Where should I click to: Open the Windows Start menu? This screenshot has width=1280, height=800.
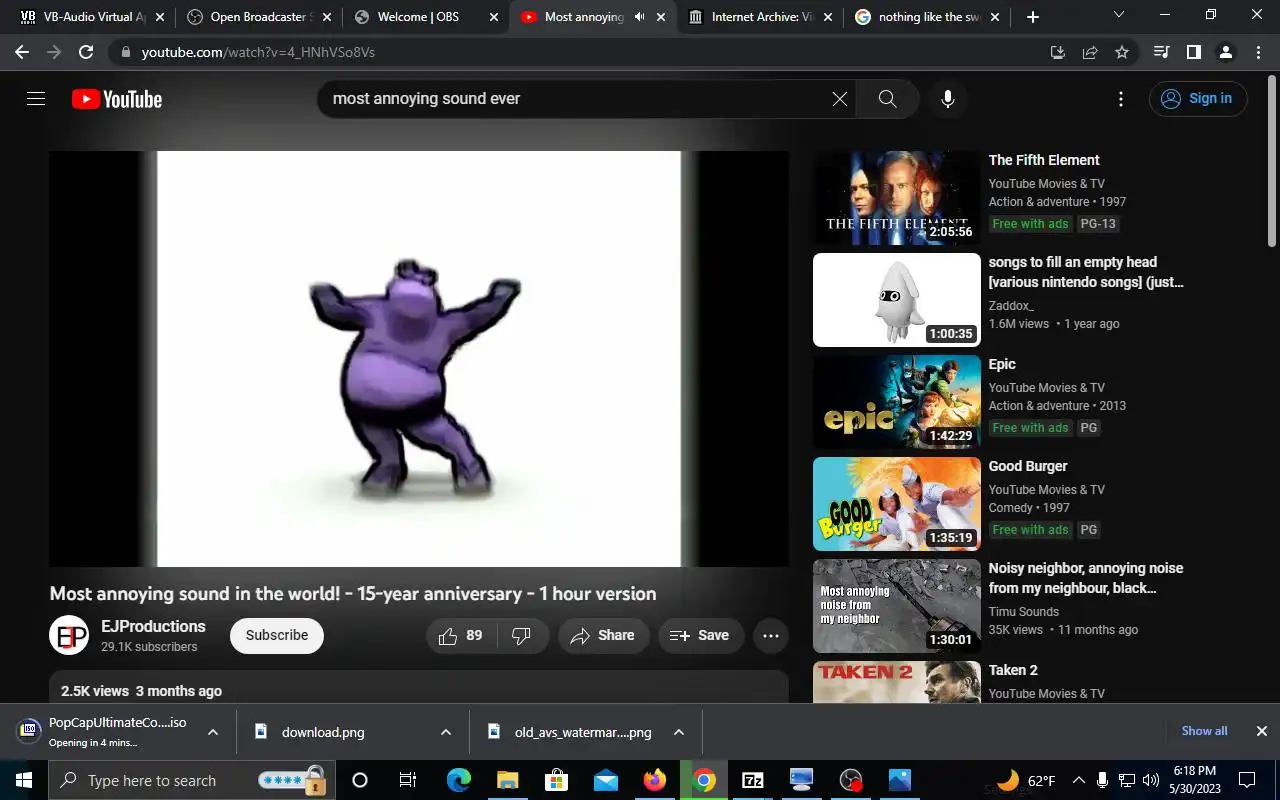(22, 780)
